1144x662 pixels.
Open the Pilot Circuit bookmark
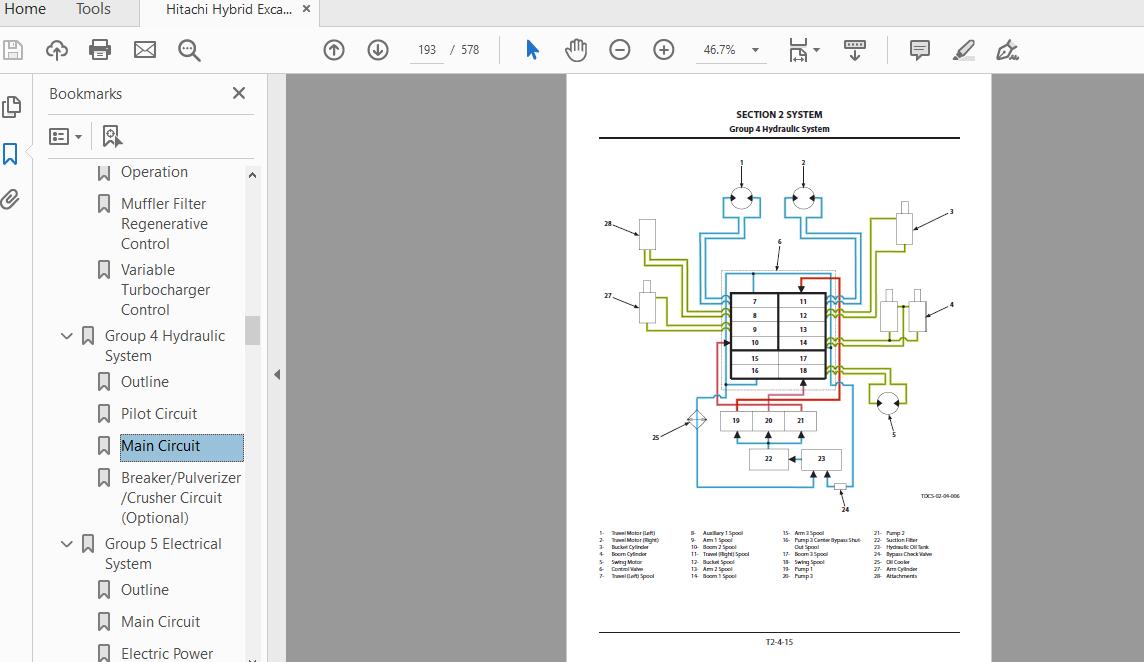pos(159,414)
